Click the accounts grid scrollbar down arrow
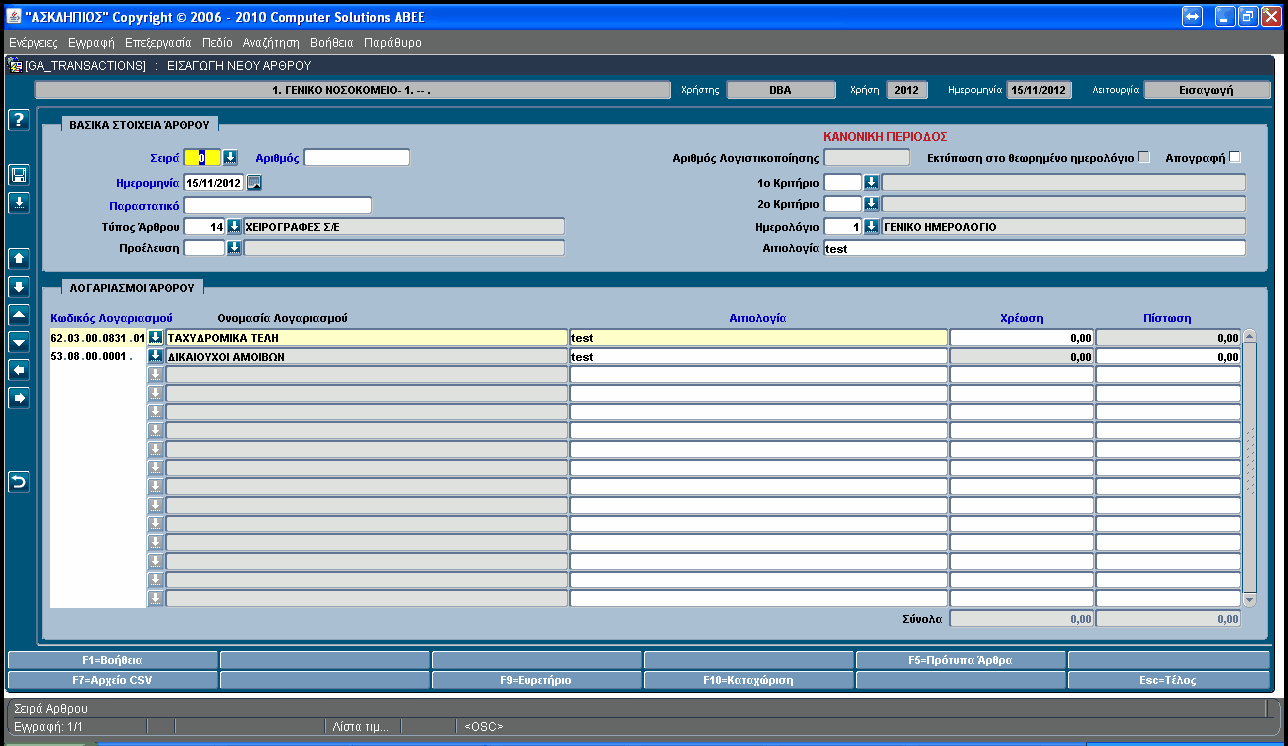 click(x=1249, y=599)
